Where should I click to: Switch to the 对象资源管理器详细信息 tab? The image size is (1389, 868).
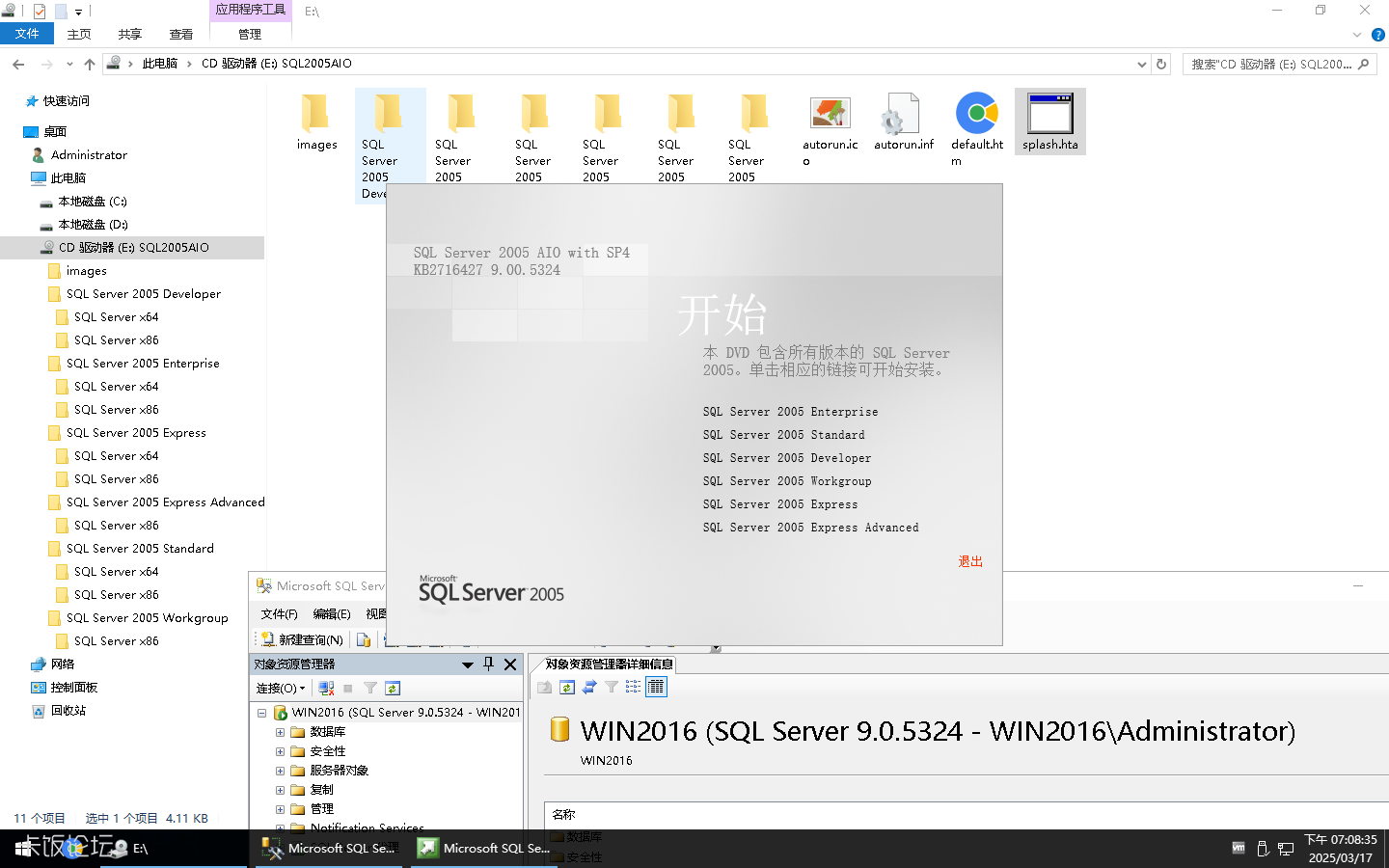click(x=608, y=664)
